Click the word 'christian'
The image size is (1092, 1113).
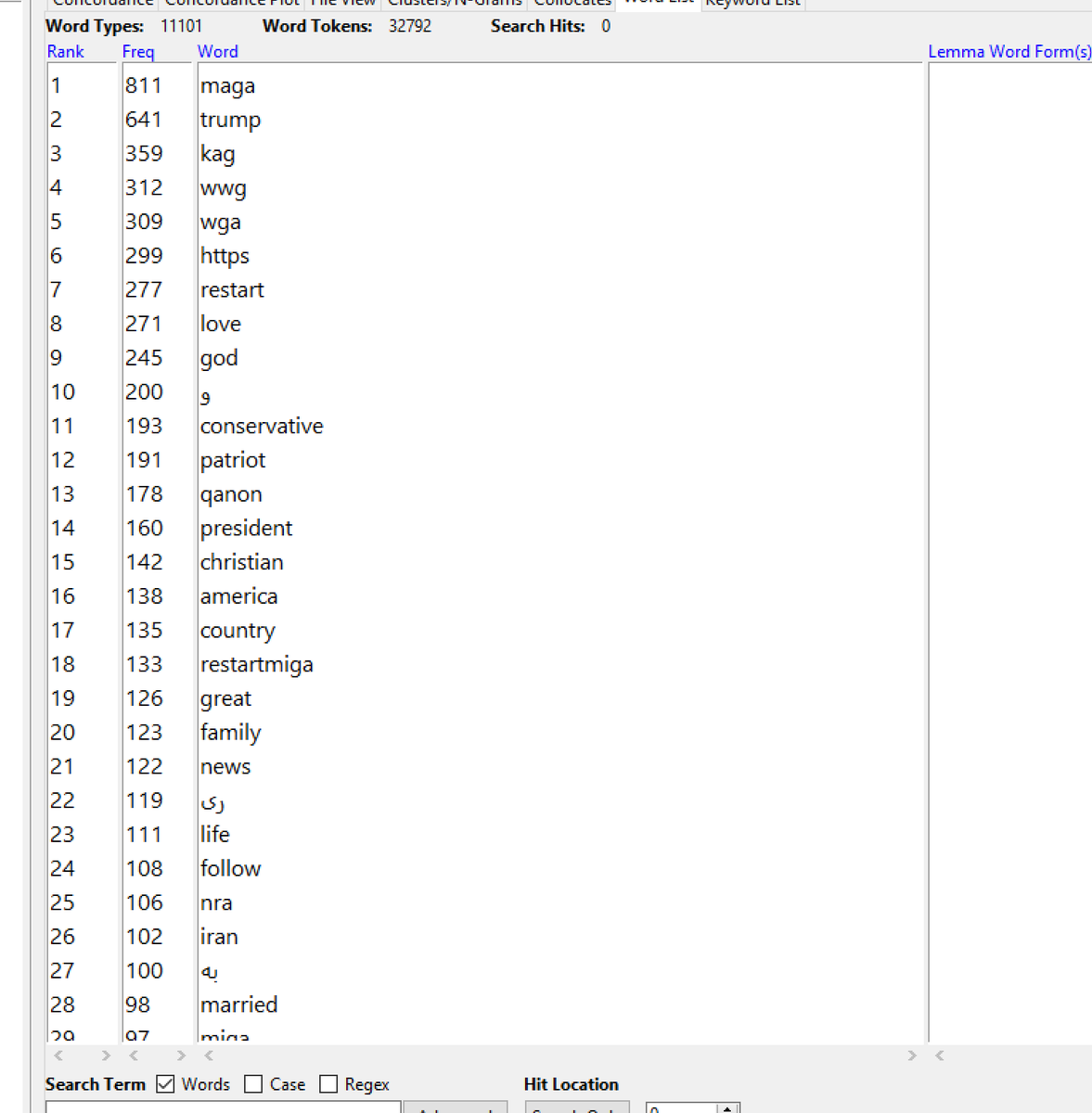(x=241, y=562)
